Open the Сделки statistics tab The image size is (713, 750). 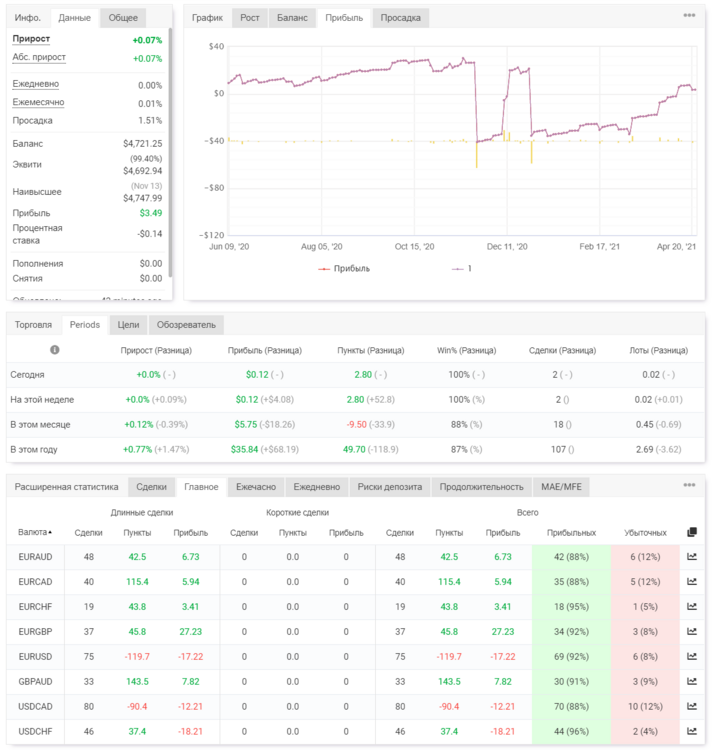pyautogui.click(x=152, y=486)
